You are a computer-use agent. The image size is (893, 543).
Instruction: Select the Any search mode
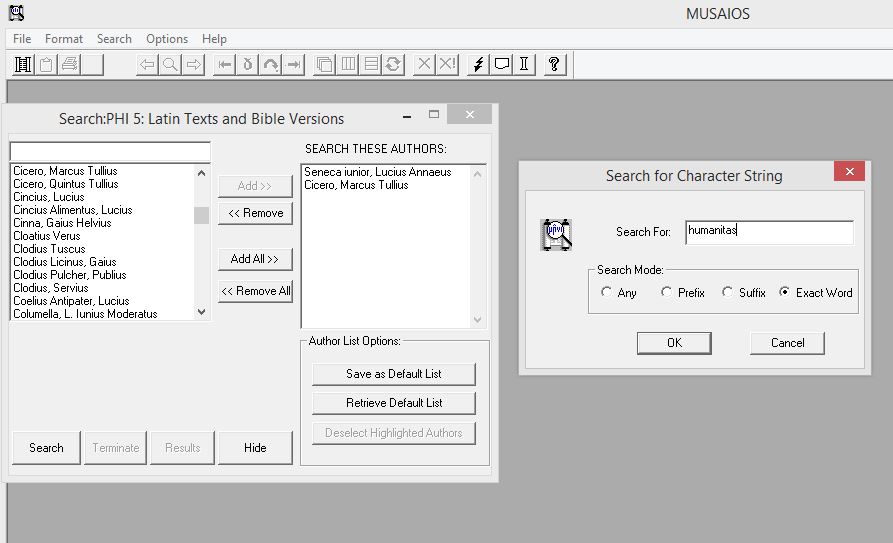tap(607, 293)
